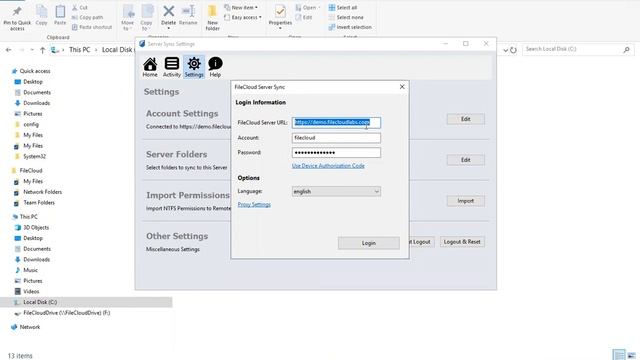The height and width of the screenshot is (360, 640).
Task: Click Select all in ribbon
Action: (343, 7)
